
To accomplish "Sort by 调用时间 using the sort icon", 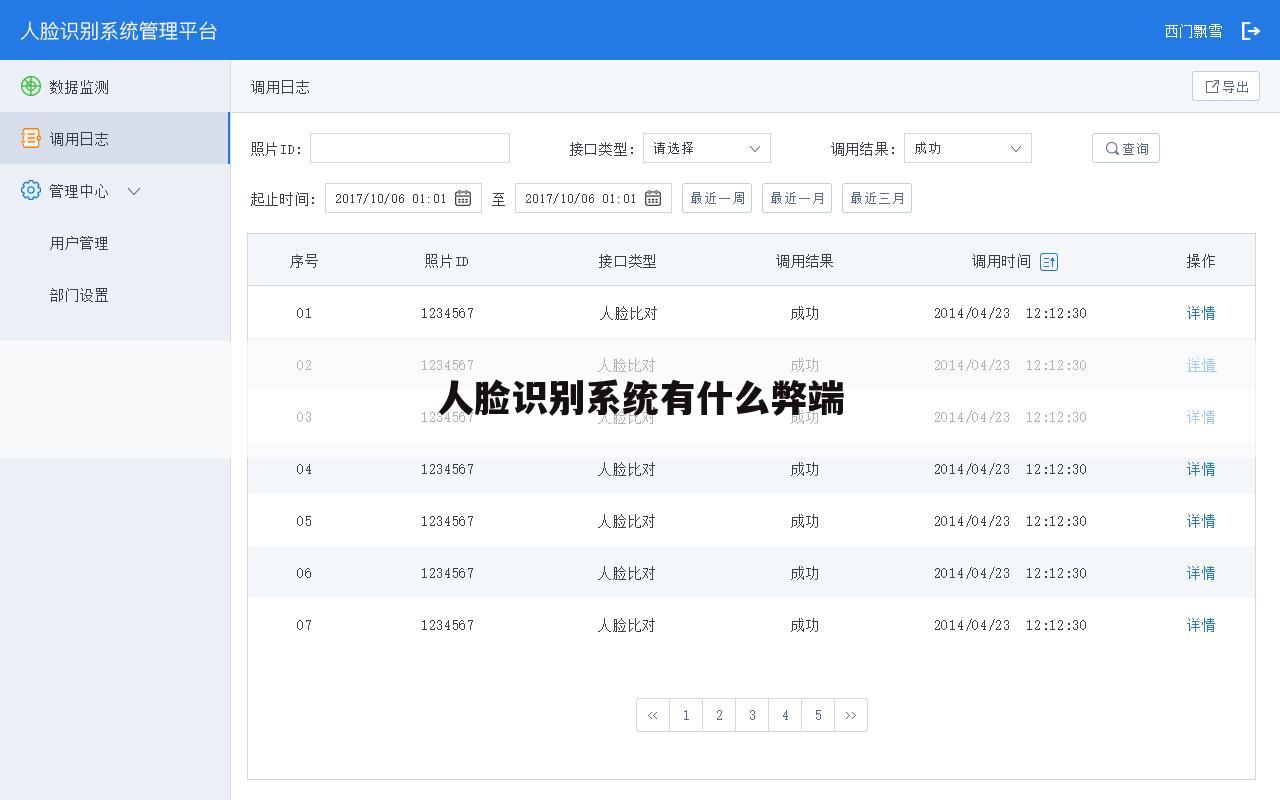I will tap(1049, 261).
